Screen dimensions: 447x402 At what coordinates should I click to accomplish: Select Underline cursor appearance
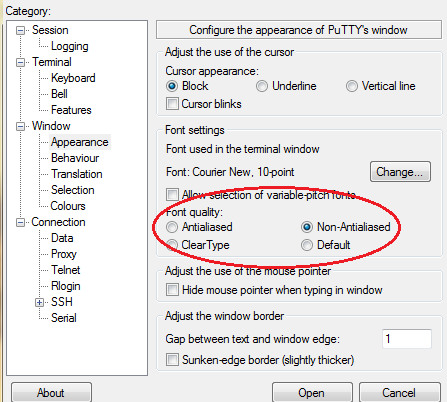point(262,86)
